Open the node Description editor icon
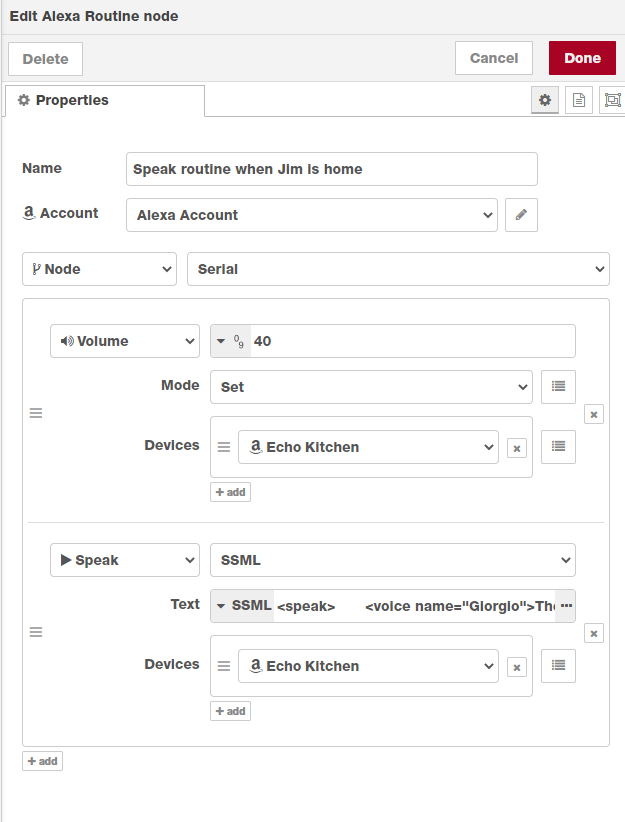625x822 pixels. pyautogui.click(x=578, y=100)
